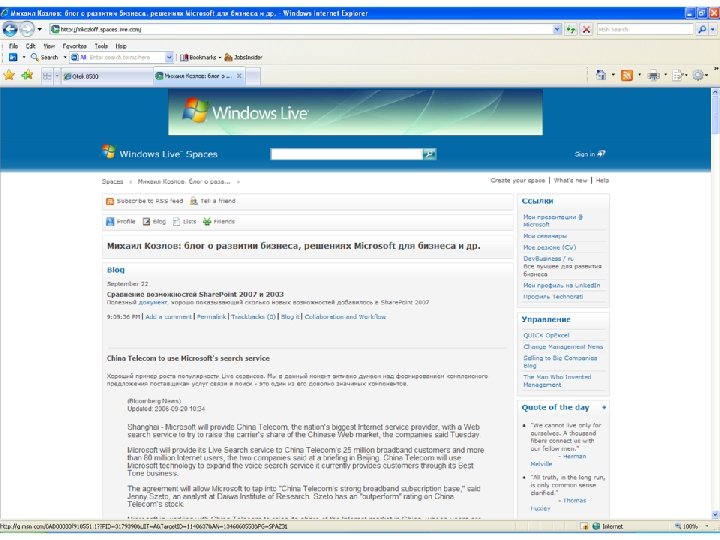This screenshot has height=540, width=720.
Task: Go forward with the browser Forward arrow
Action: pyautogui.click(x=27, y=29)
